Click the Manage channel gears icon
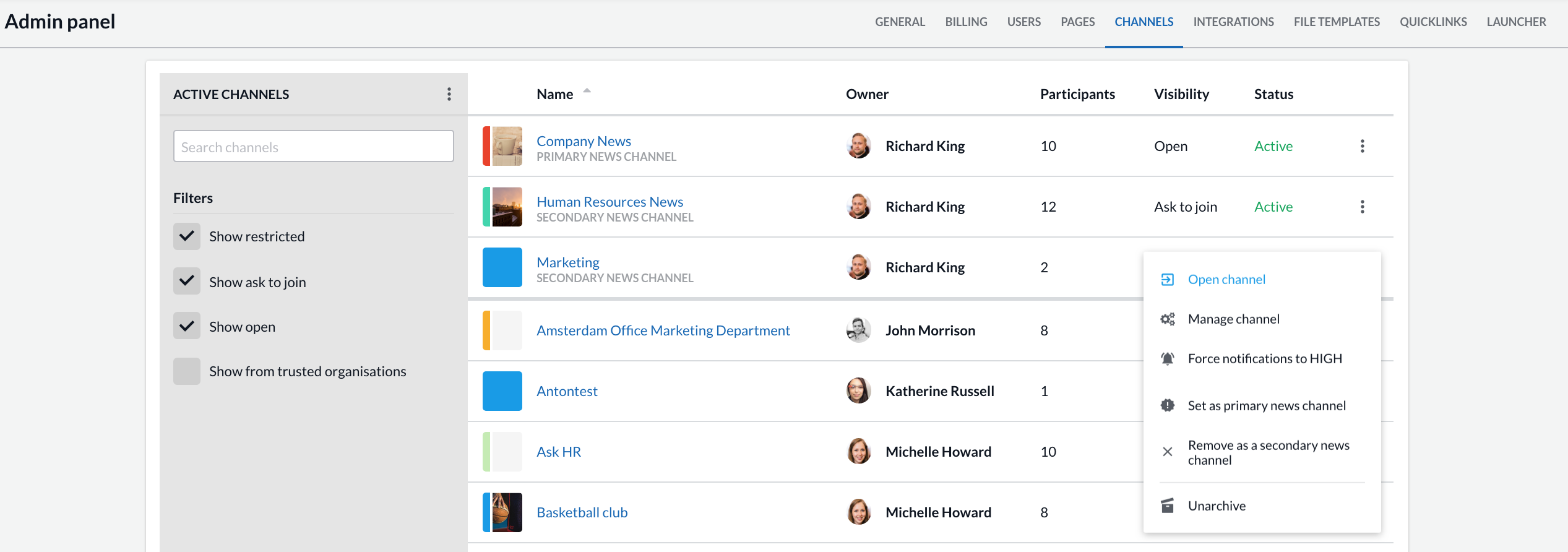Viewport: 1568px width, 552px height. [1167, 319]
